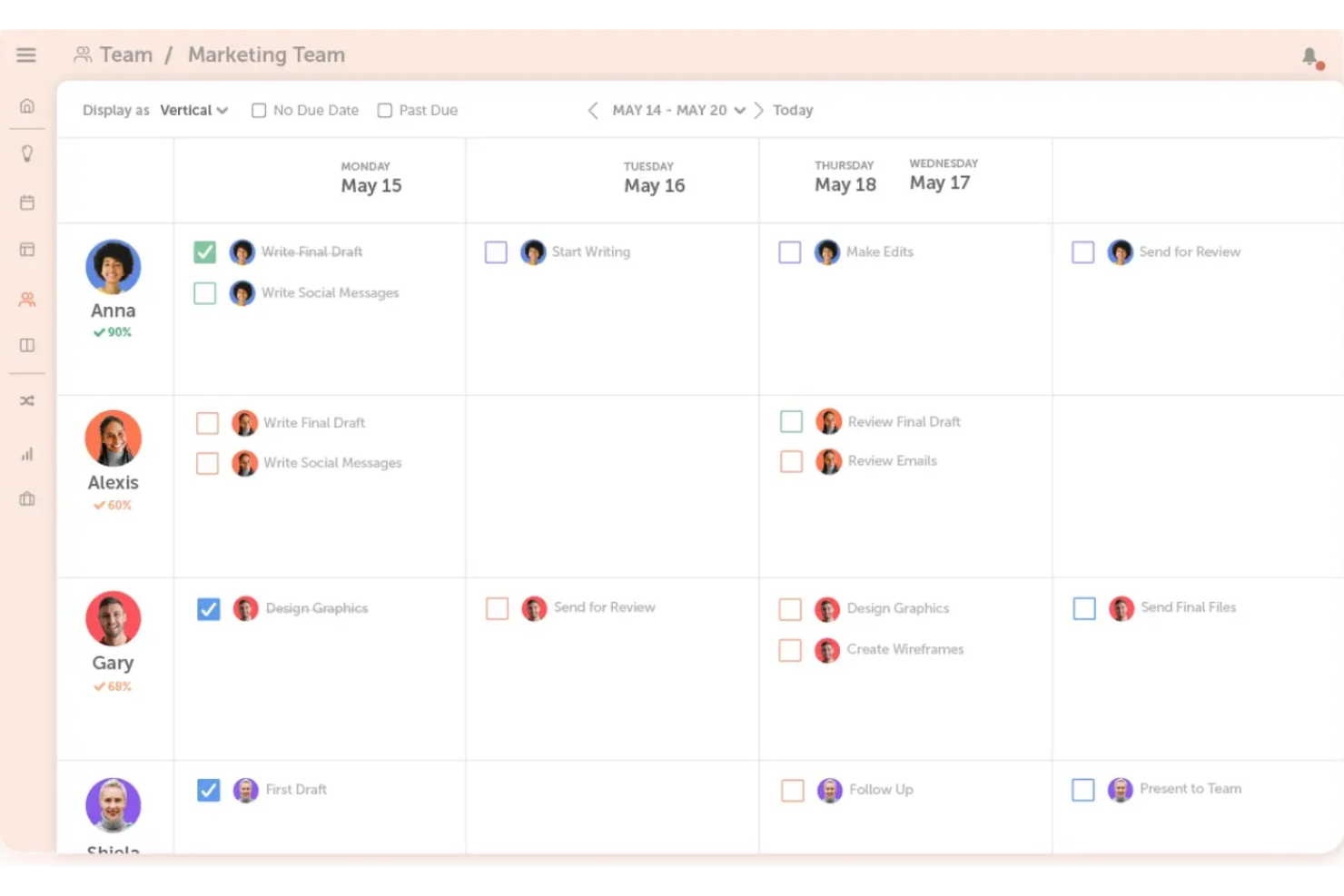Select the board layout icon in sidebar

[x=26, y=249]
